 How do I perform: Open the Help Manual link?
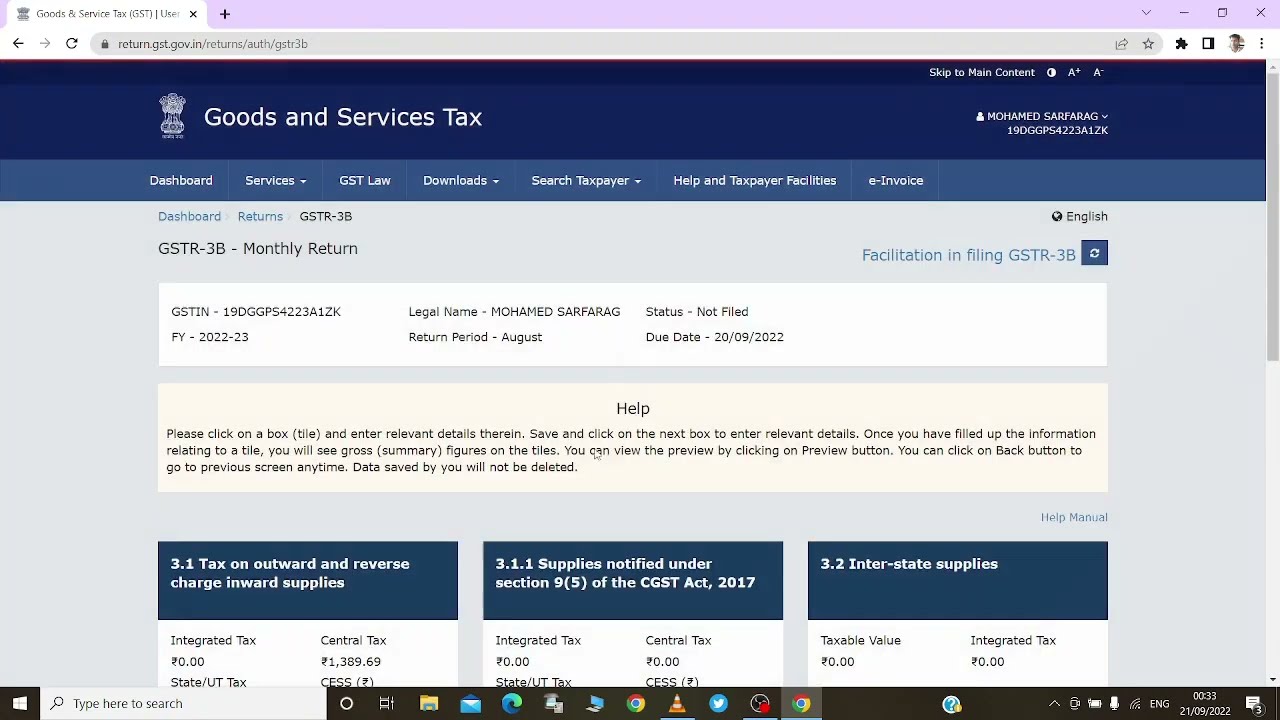[1074, 517]
